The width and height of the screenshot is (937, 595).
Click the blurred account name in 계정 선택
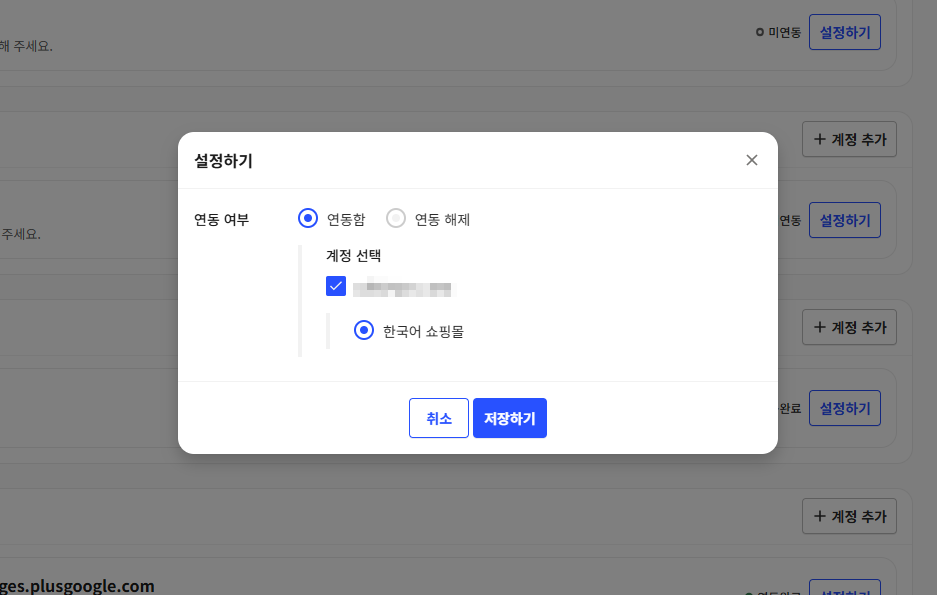[x=403, y=289]
